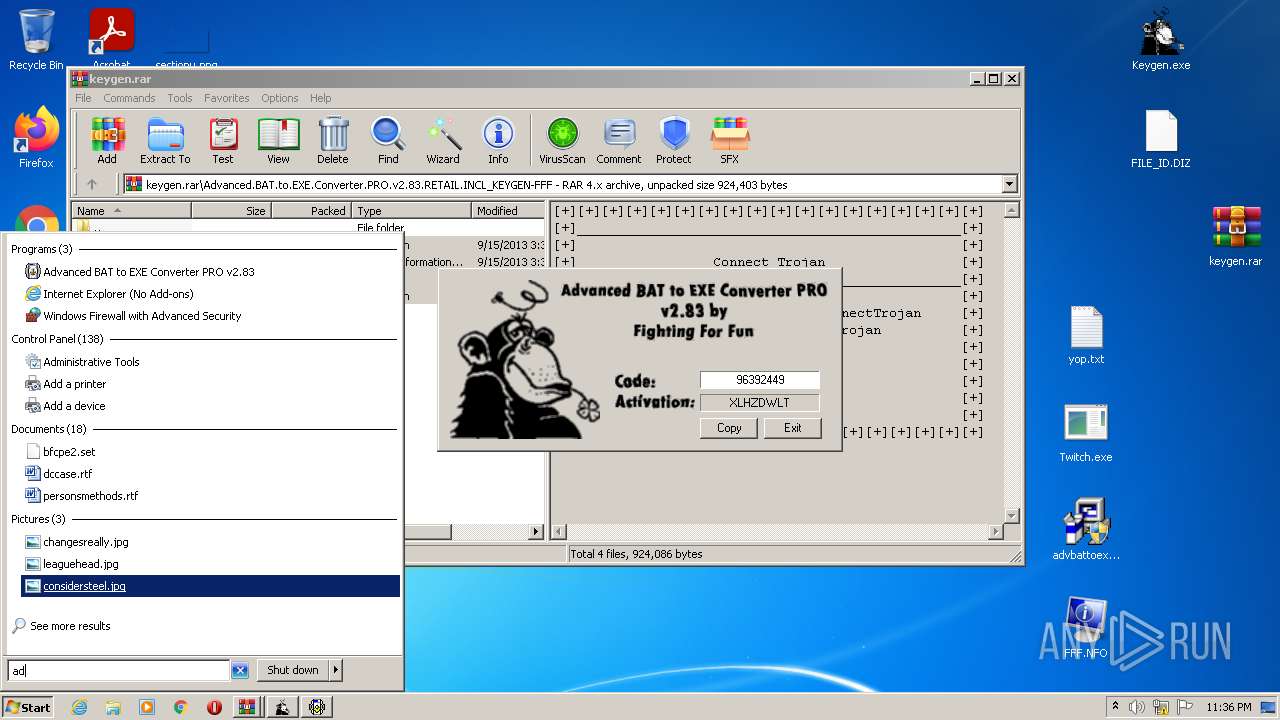Sort files by the Packed column
Viewport: 1280px width, 720px height.
coord(311,211)
